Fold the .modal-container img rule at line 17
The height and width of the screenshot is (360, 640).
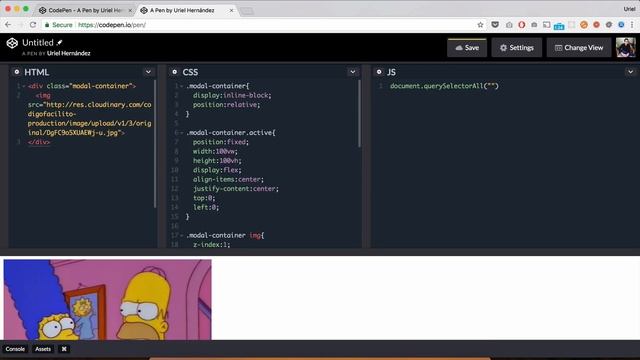click(x=182, y=236)
